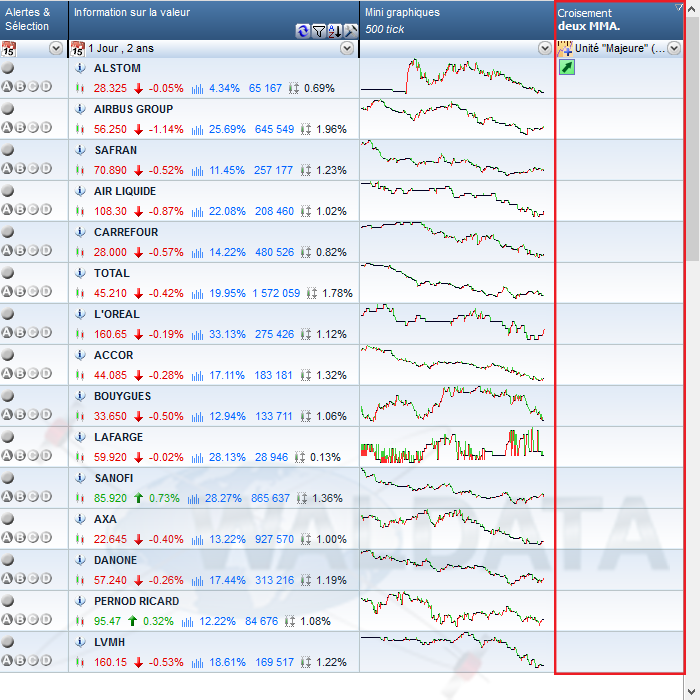Click the Mini graphiques 500 tick header

tap(457, 20)
